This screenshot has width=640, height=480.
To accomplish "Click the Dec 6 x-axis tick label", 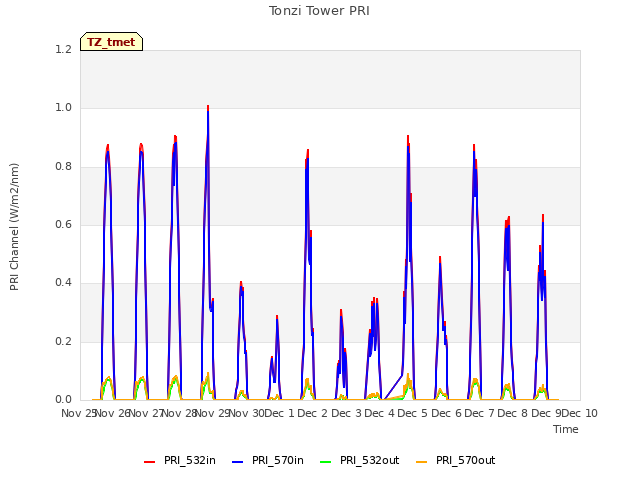I will 446,413.
